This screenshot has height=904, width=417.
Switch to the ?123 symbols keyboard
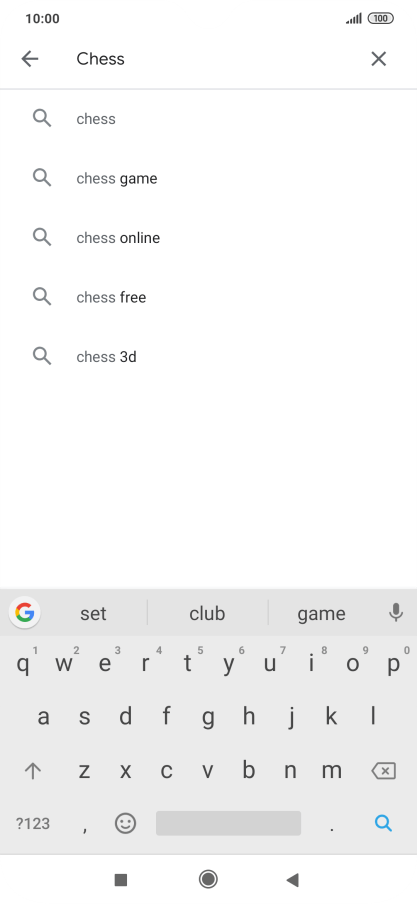[x=33, y=823]
